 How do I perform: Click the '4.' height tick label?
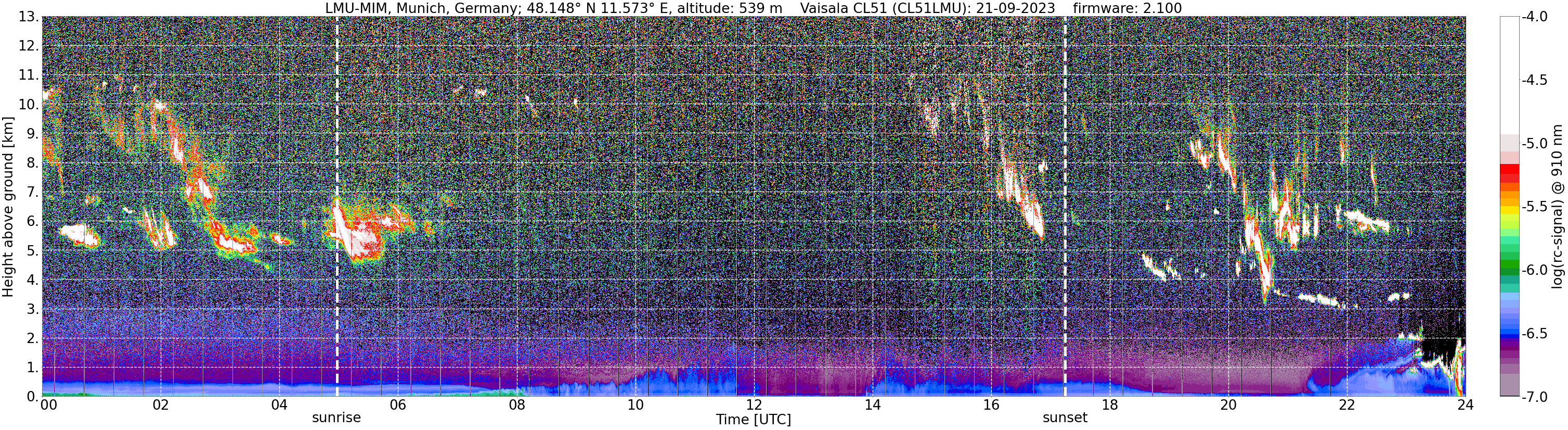tap(33, 280)
